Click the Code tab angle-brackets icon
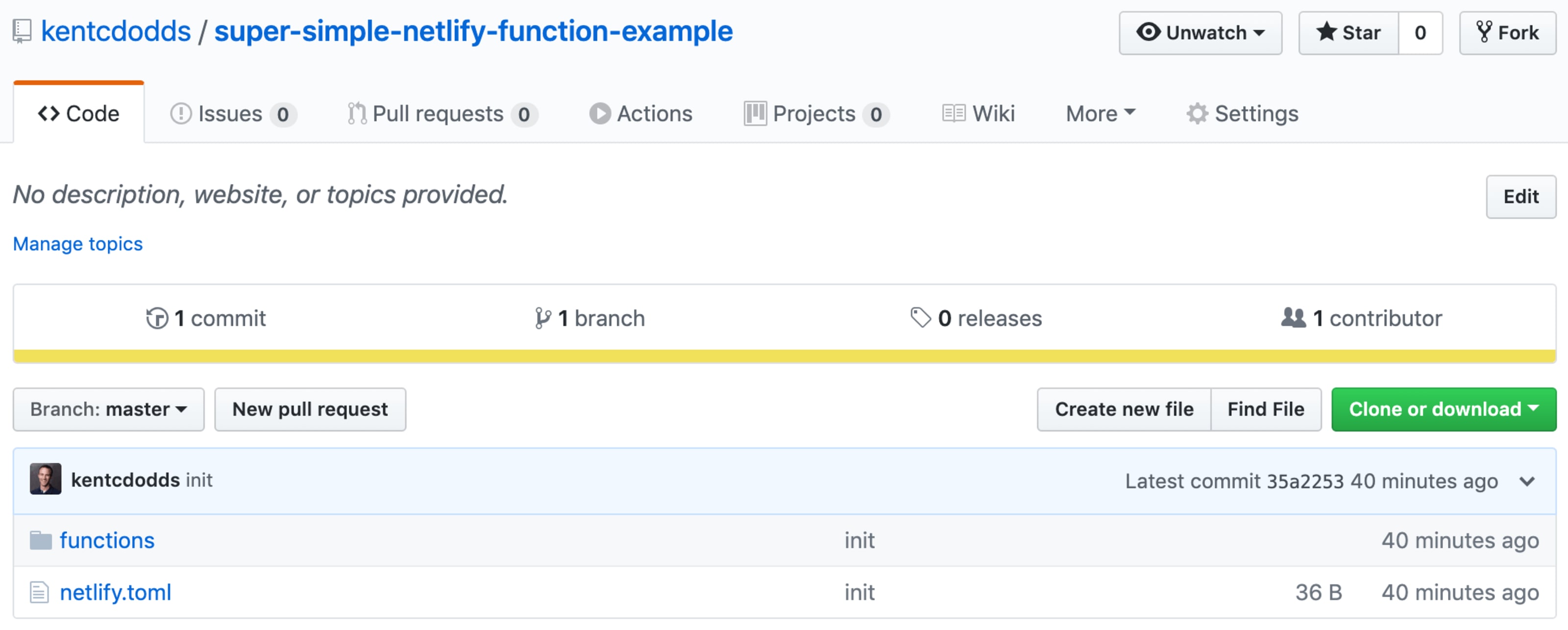The image size is (1568, 630). (x=49, y=113)
